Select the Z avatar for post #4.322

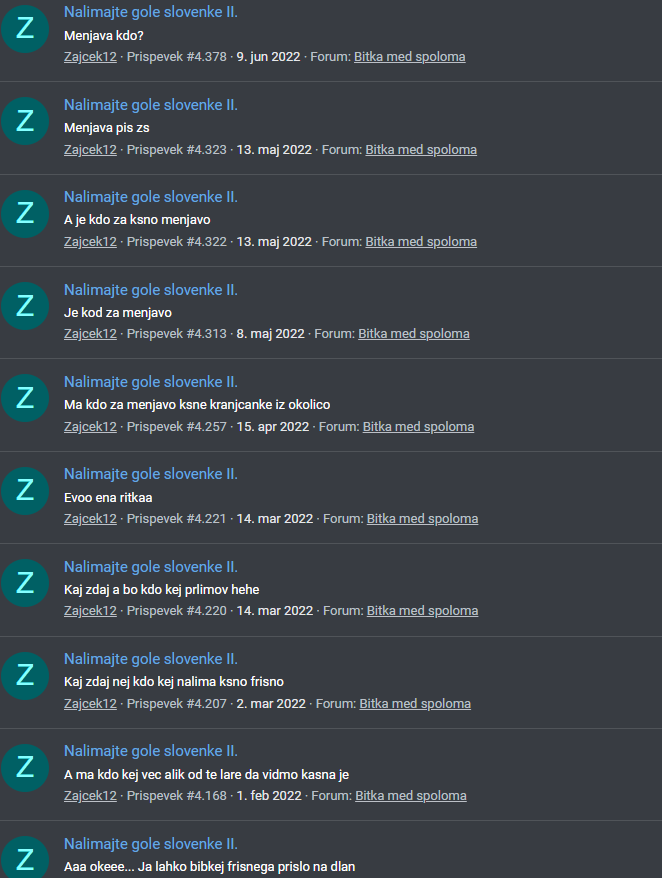25,213
